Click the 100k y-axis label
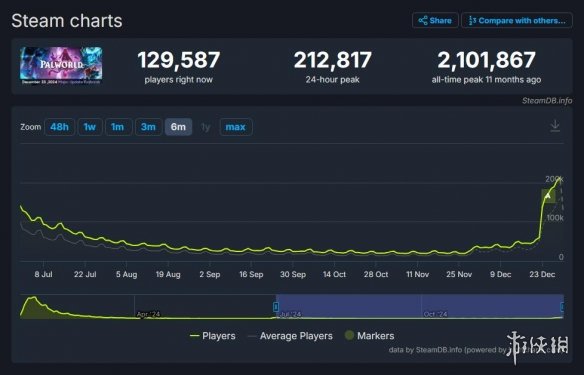The width and height of the screenshot is (584, 375). [555, 218]
